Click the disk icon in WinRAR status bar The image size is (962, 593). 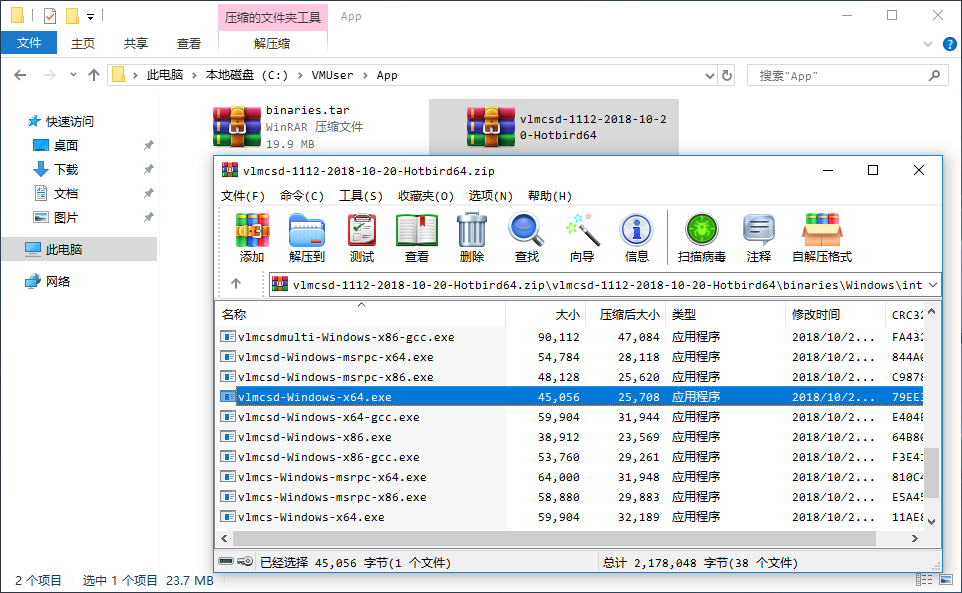point(226,561)
